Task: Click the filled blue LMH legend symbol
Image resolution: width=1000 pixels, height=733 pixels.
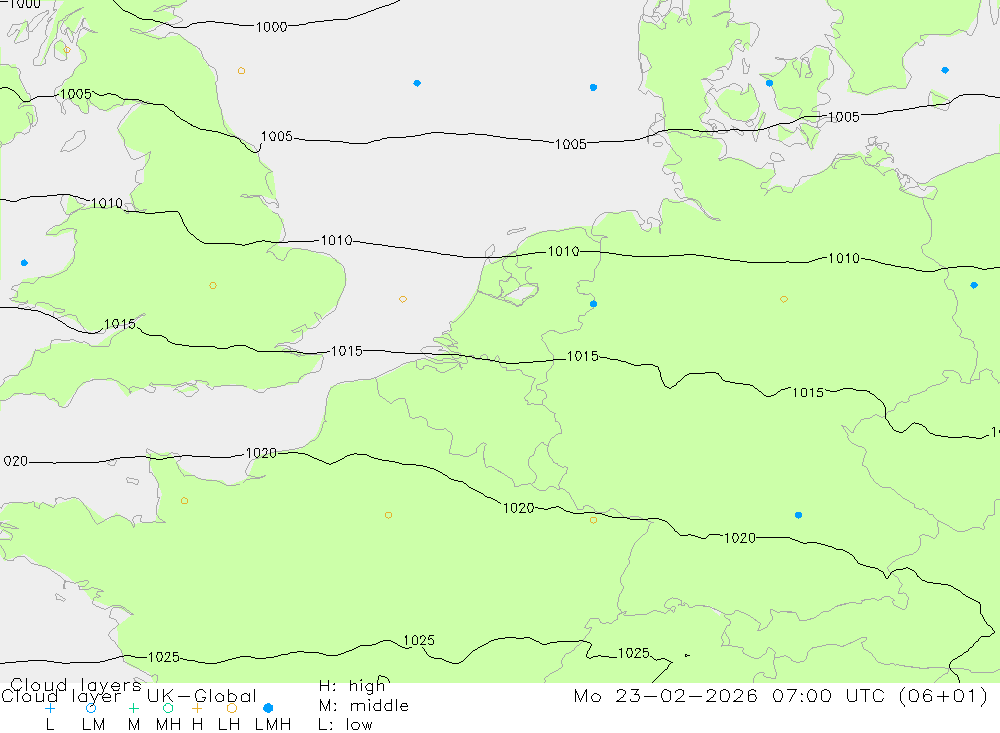Action: [x=268, y=708]
